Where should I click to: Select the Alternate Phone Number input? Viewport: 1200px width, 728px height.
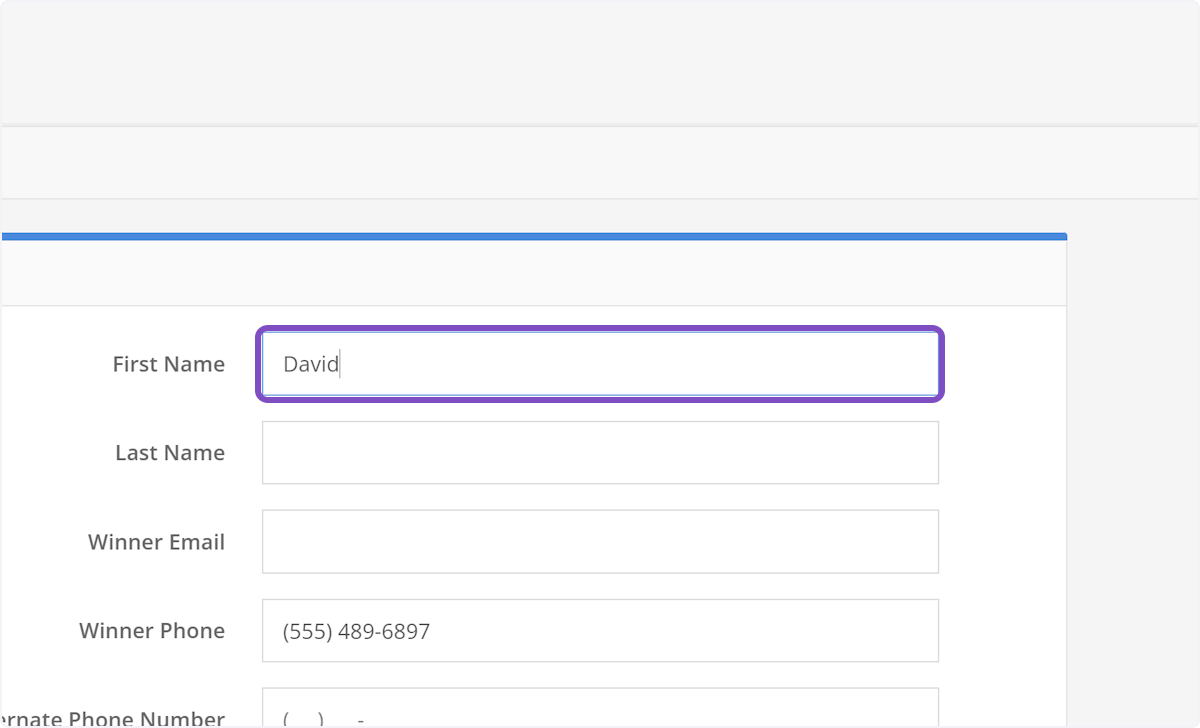pyautogui.click(x=600, y=715)
